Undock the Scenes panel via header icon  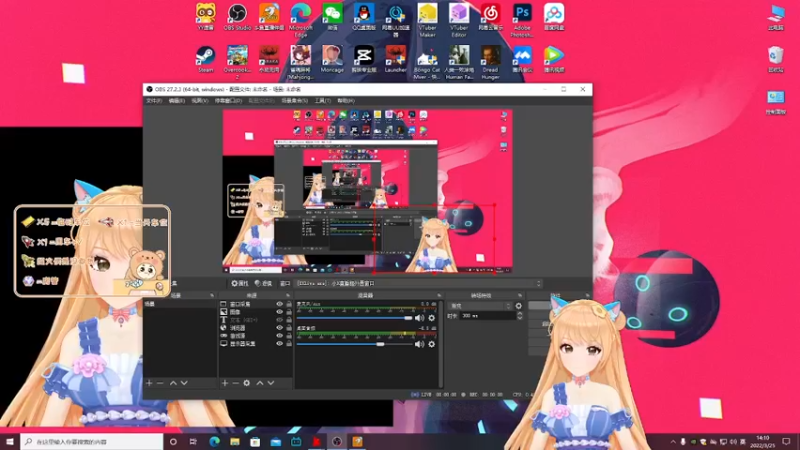212,295
